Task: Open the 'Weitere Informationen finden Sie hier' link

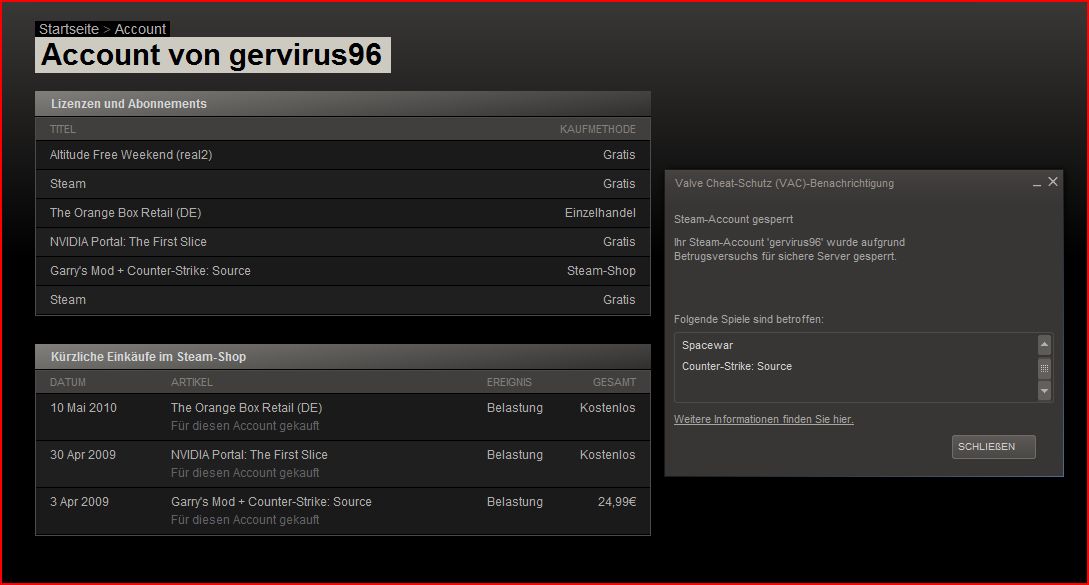Action: coord(763,419)
